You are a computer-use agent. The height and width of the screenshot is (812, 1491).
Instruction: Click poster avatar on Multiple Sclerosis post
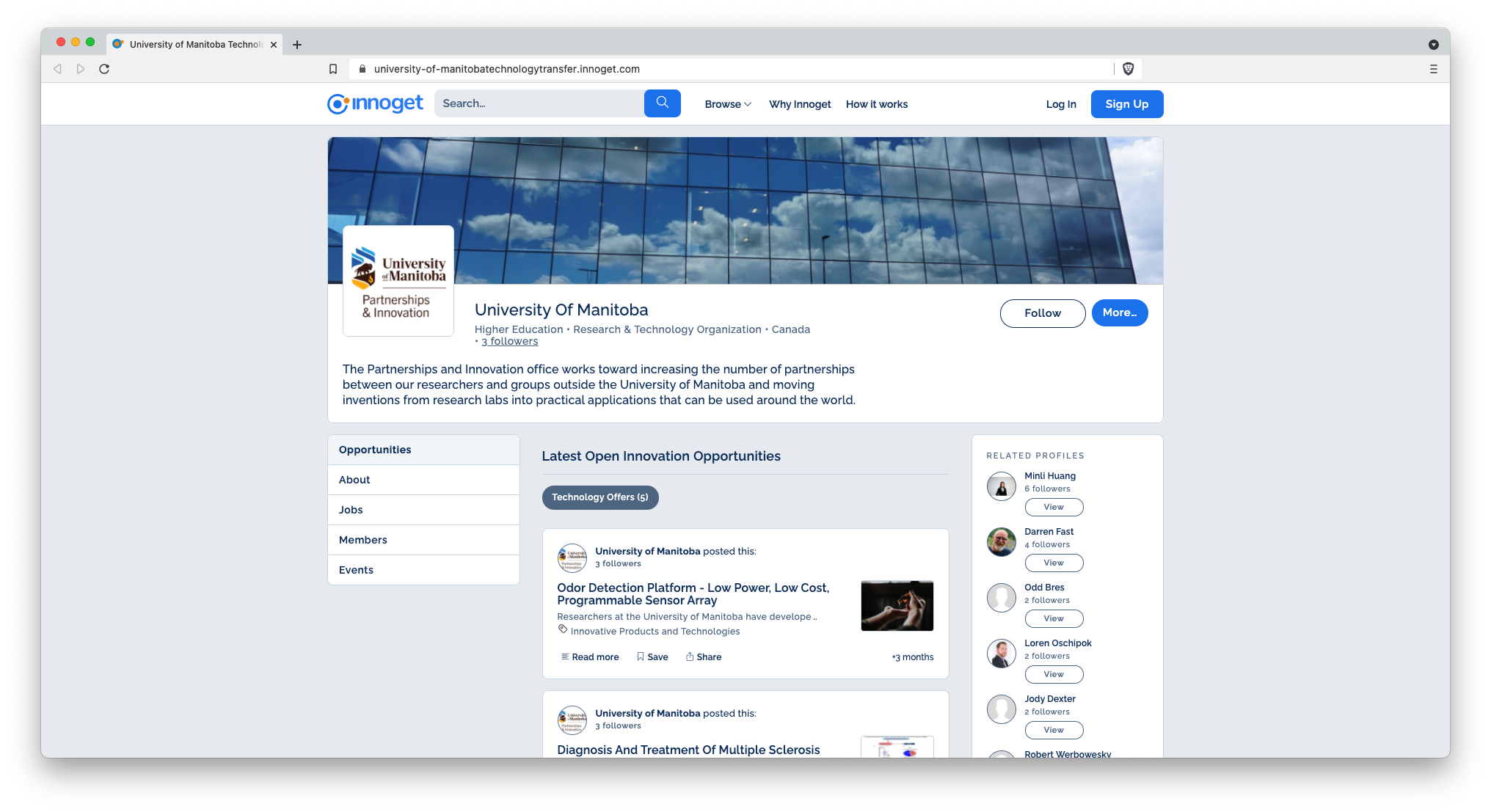[x=572, y=720]
